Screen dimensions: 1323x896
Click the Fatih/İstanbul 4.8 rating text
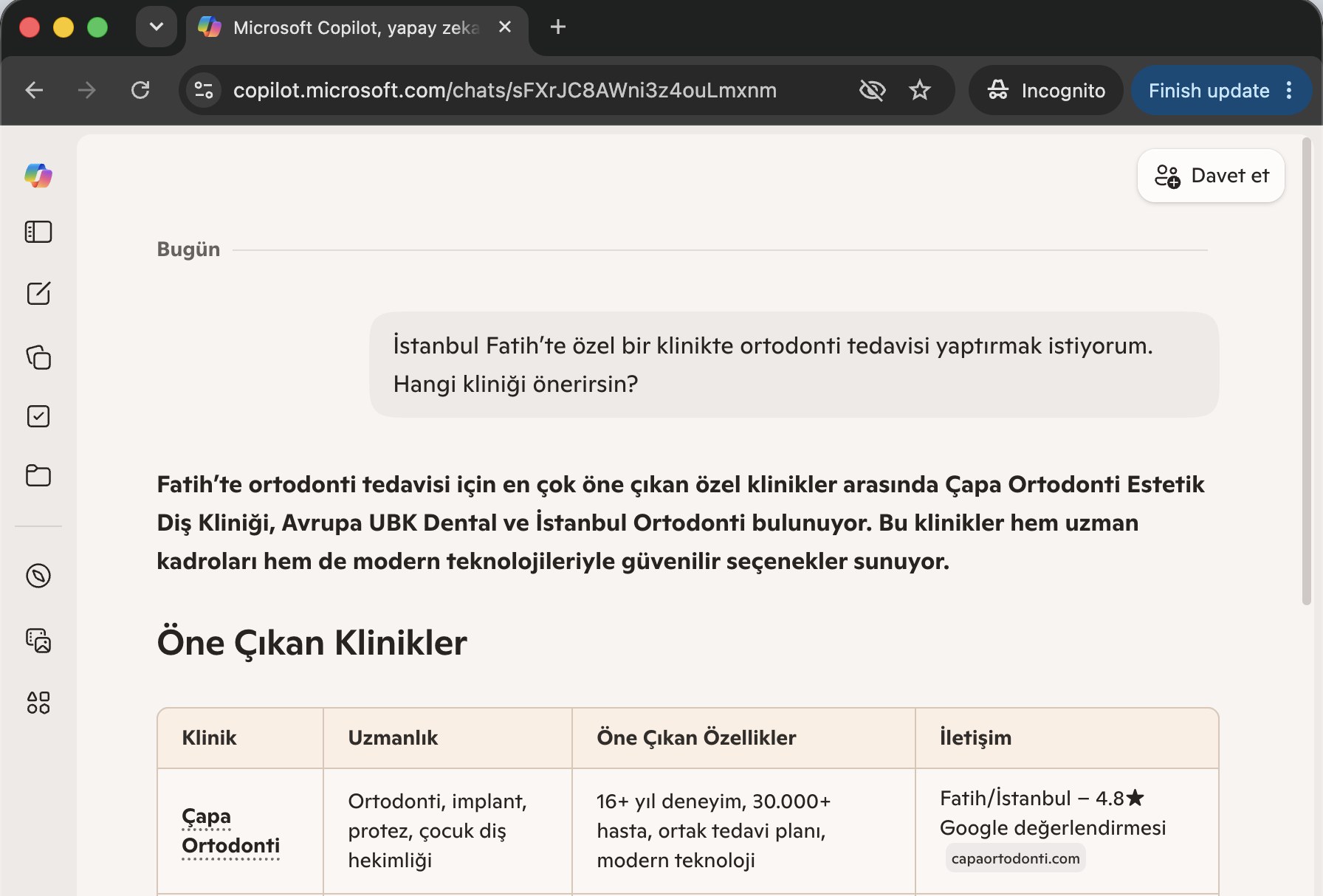point(1053,813)
